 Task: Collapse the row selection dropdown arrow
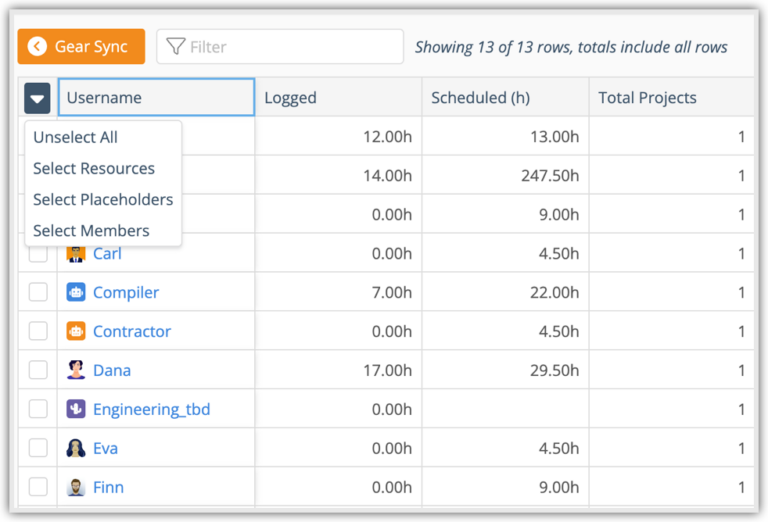(x=38, y=98)
